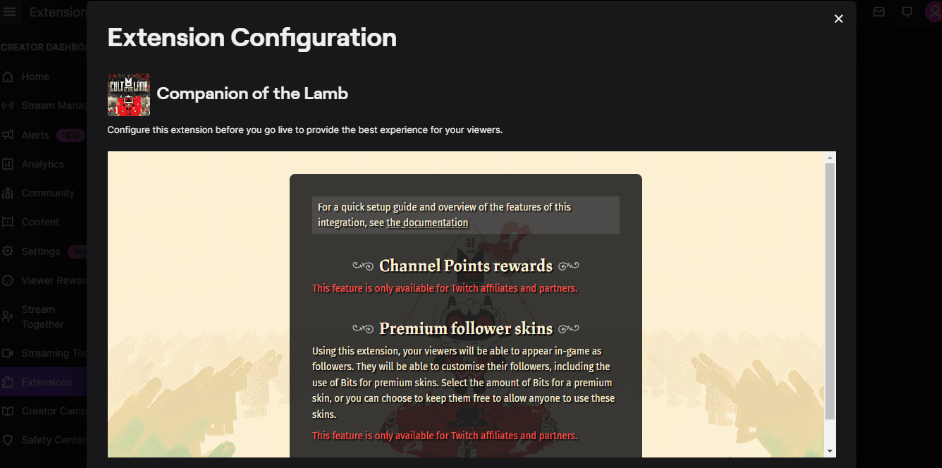Select the Alerts megaphone icon

(7, 135)
